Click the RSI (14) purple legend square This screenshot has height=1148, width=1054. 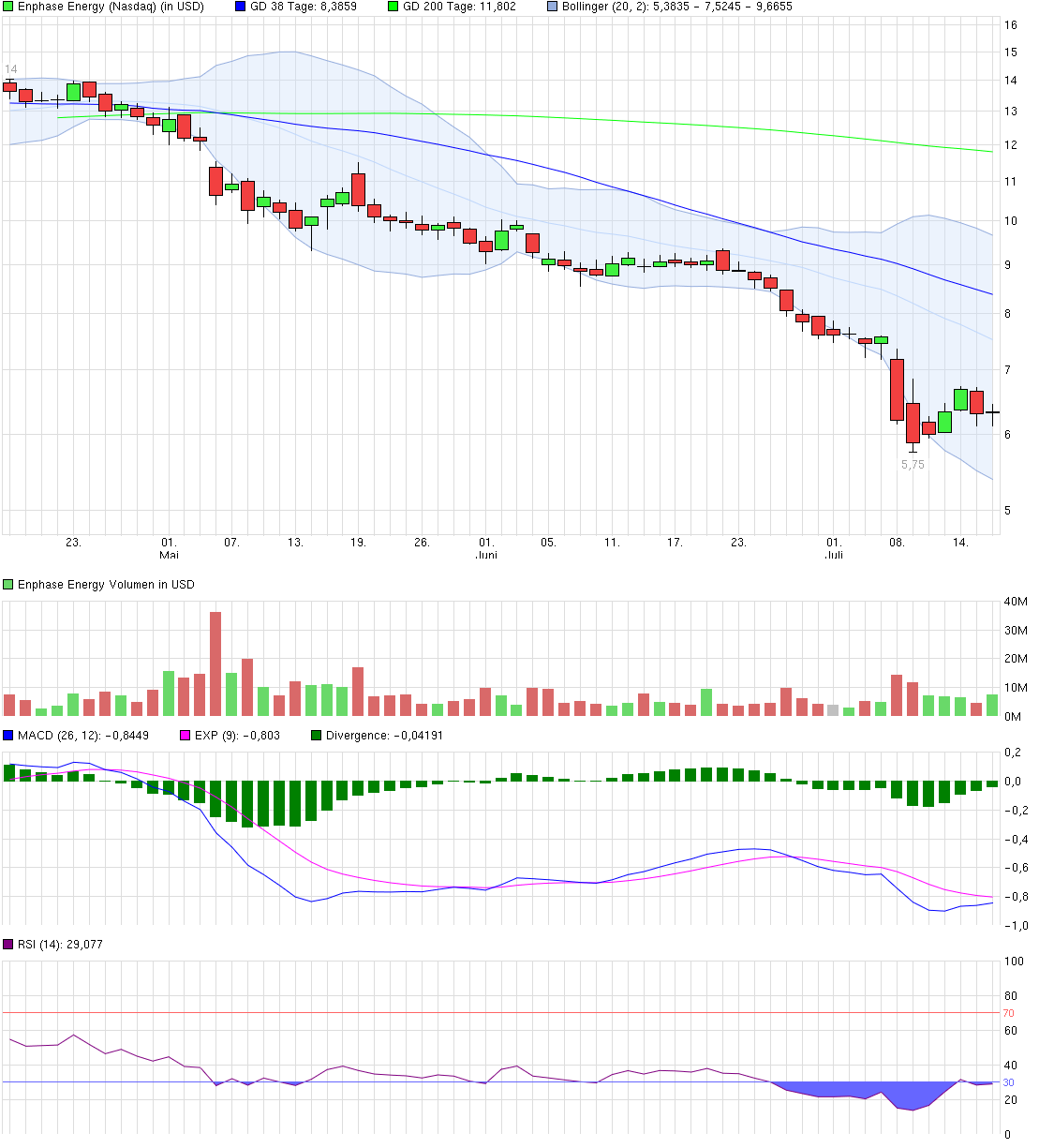(8, 946)
